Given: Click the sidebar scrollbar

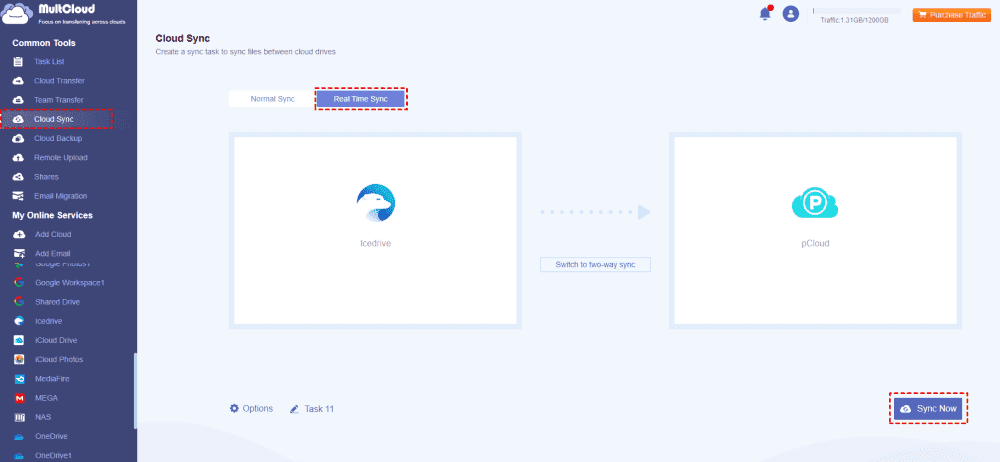Looking at the screenshot, I should (135, 391).
